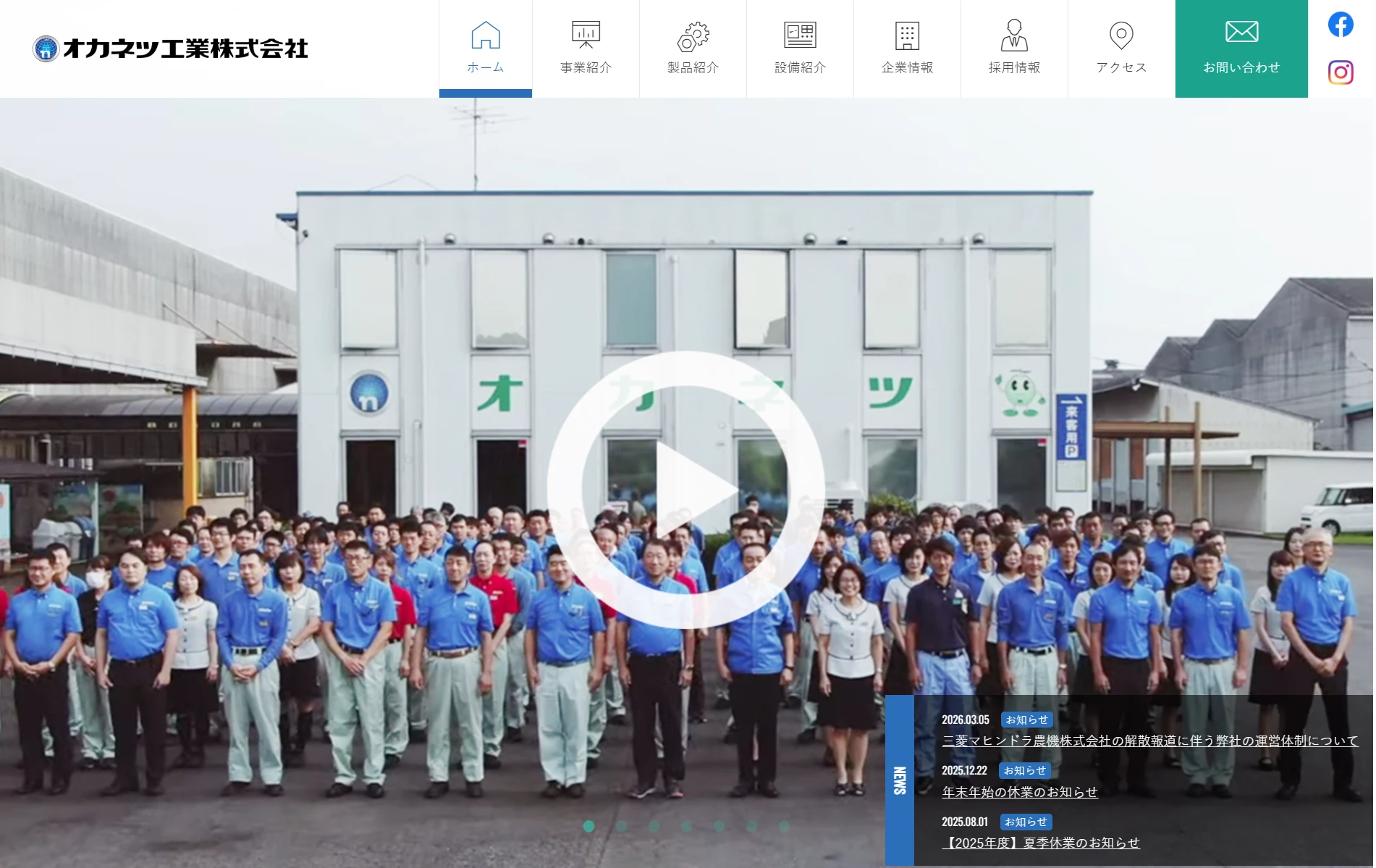The height and width of the screenshot is (868, 1376).
Task: Go to the 事業紹介 menu label
Action: point(586,67)
